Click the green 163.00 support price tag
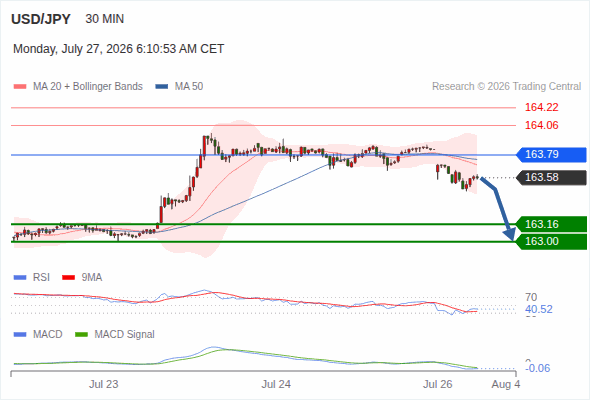590x400 pixels. pyautogui.click(x=551, y=241)
